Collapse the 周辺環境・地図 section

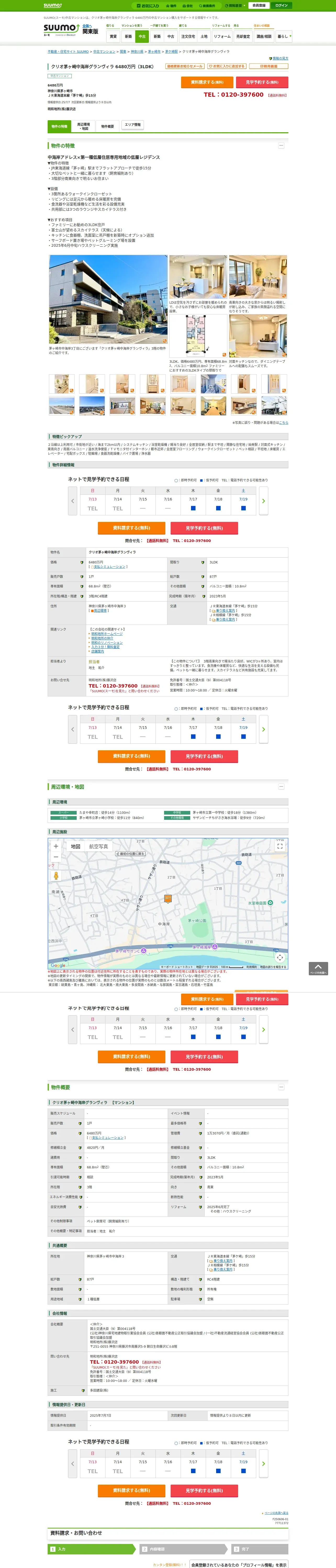(281, 786)
